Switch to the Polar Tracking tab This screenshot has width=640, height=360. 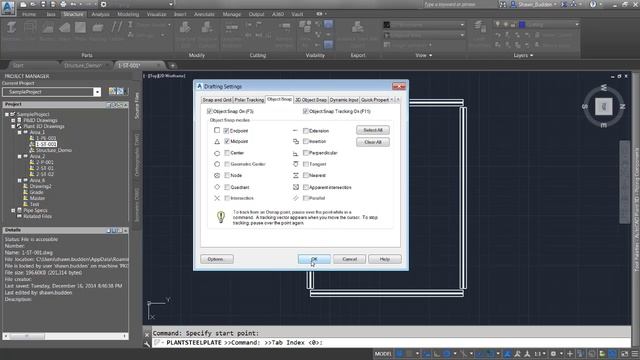tap(249, 100)
